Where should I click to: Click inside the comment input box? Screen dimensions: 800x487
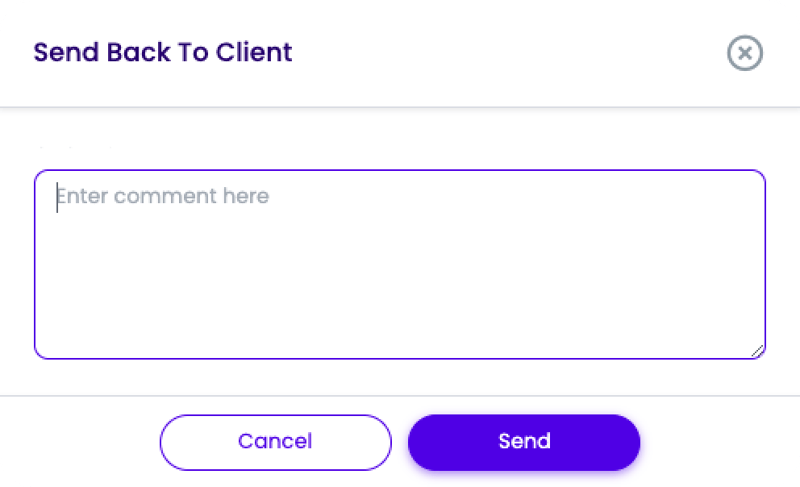(400, 264)
